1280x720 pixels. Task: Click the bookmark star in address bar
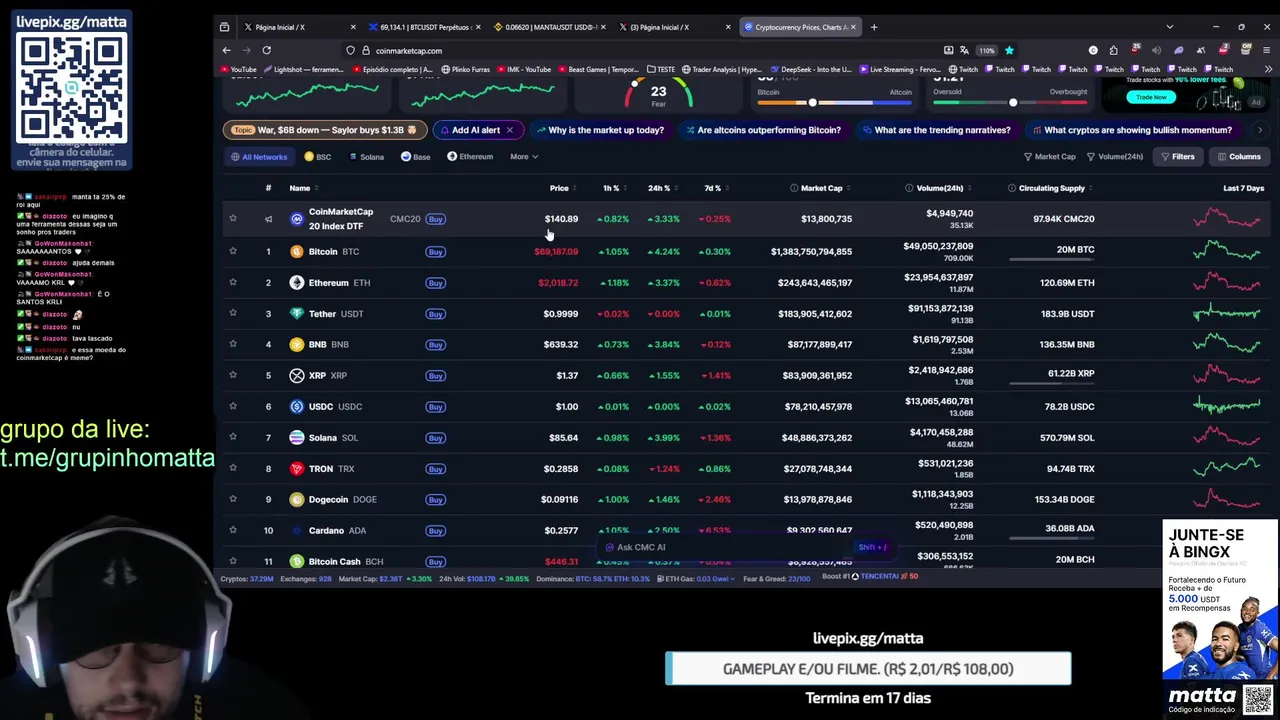pyautogui.click(x=1009, y=50)
